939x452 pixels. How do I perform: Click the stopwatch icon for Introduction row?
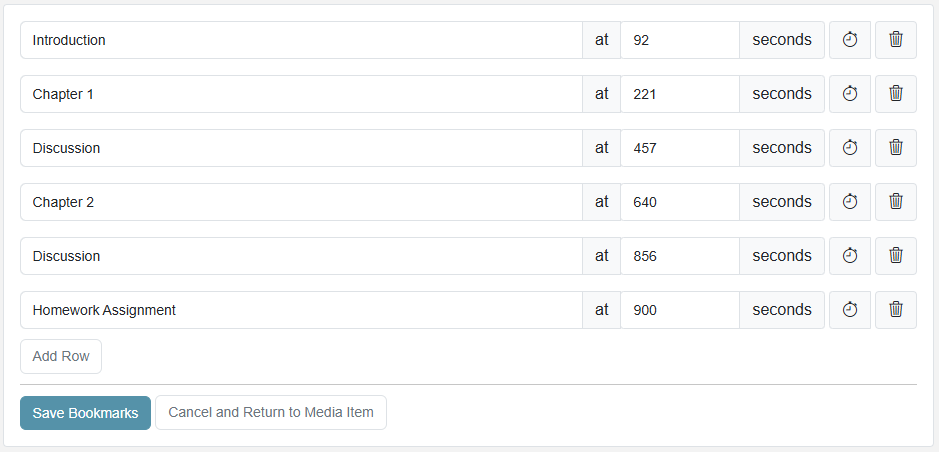tap(850, 40)
